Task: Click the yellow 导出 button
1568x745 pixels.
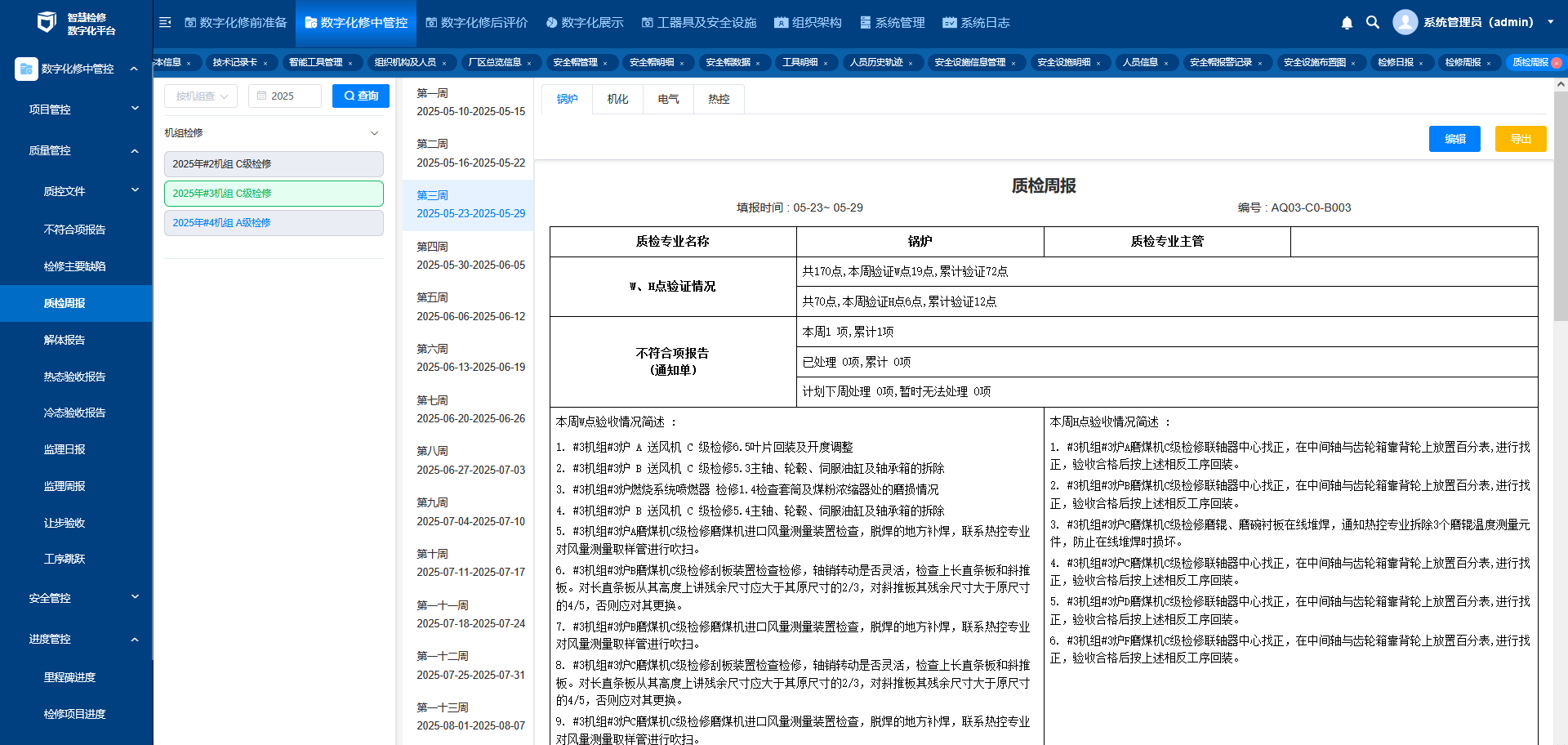Action: (1520, 139)
